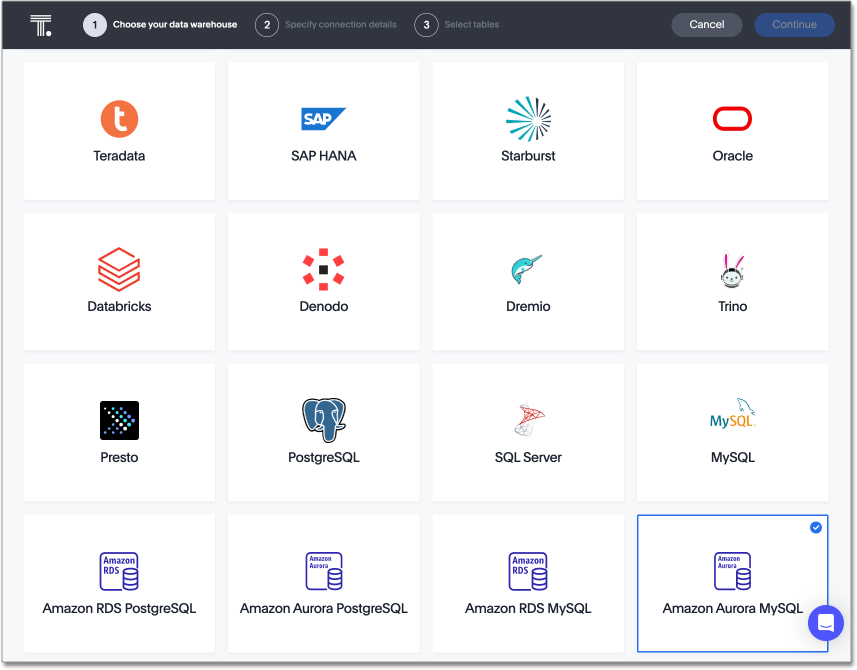Screen dimensions: 857x670
Task: Select the Databricks stack icon
Action: pos(119,268)
